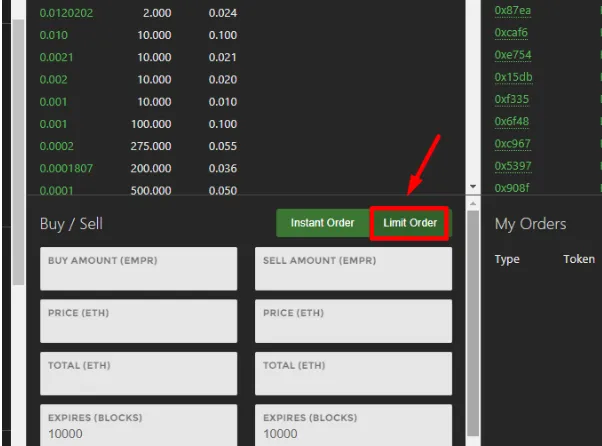
Task: Select order priced 0.0120202
Action: (x=66, y=13)
